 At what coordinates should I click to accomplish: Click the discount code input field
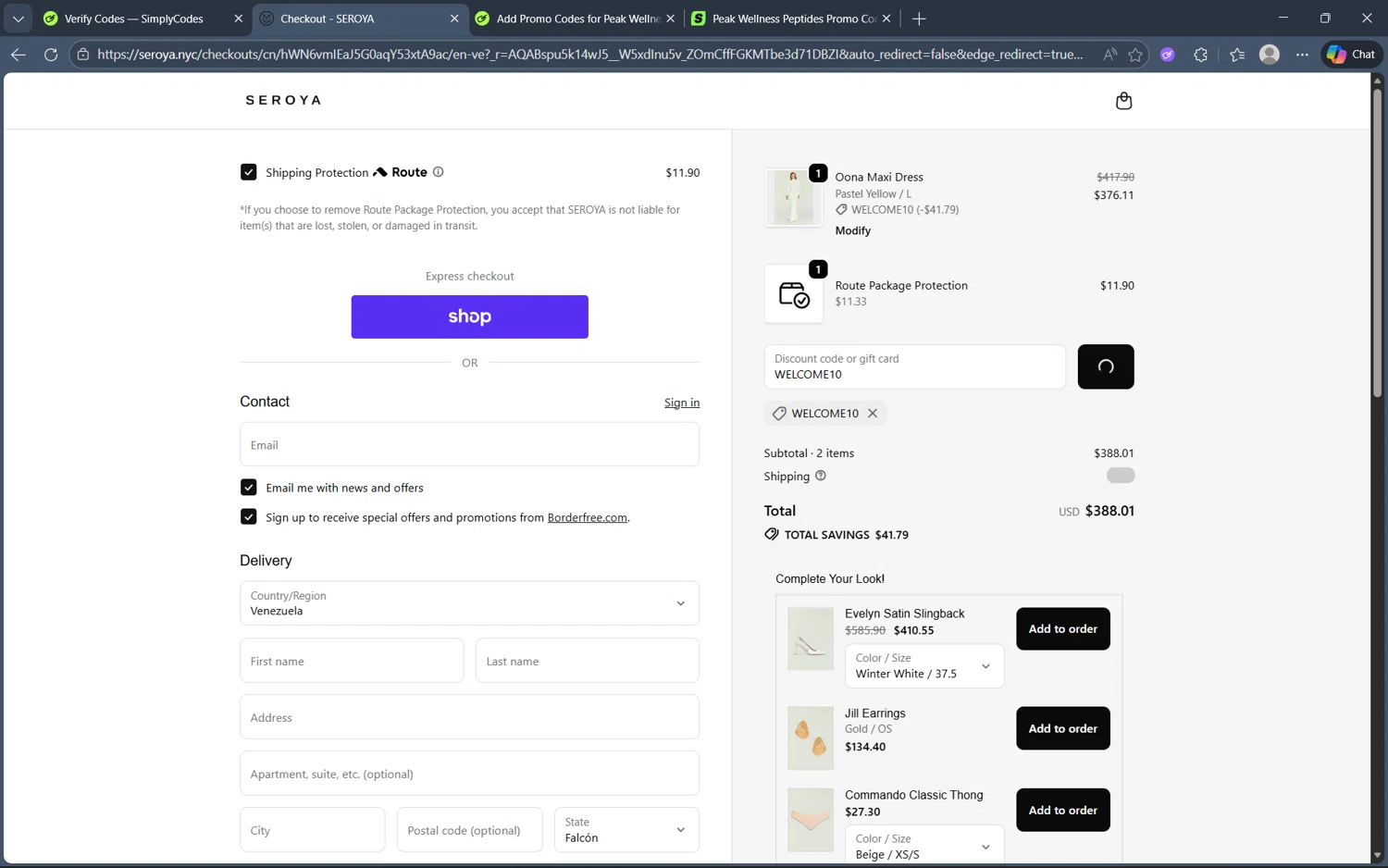point(914,366)
